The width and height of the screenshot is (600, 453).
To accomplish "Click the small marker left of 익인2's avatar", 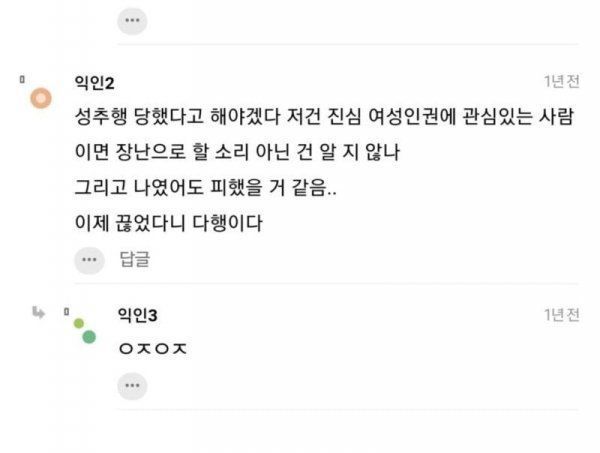I will [x=22, y=75].
